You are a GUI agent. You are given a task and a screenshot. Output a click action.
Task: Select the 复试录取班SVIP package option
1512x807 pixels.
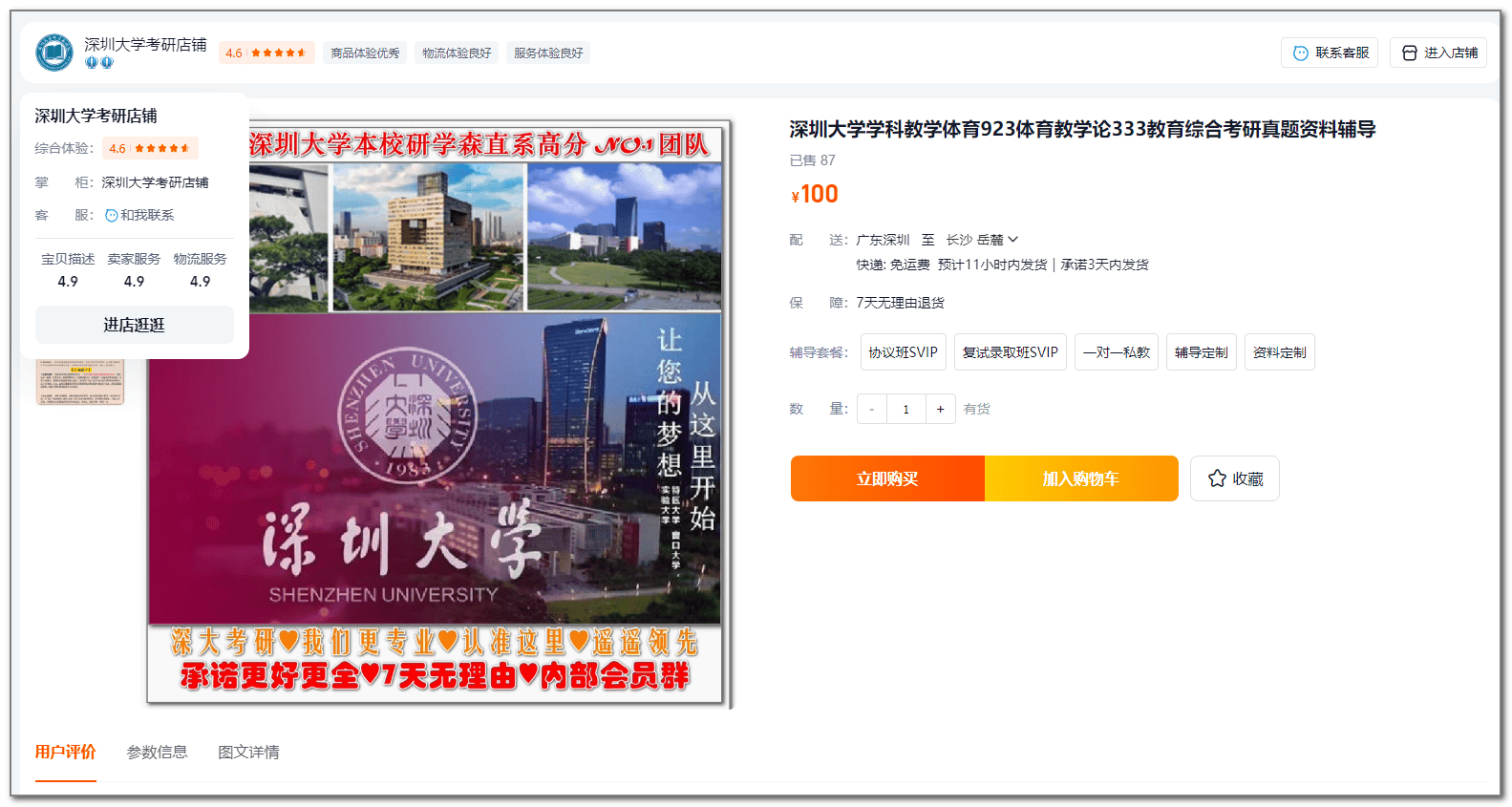click(x=1010, y=352)
